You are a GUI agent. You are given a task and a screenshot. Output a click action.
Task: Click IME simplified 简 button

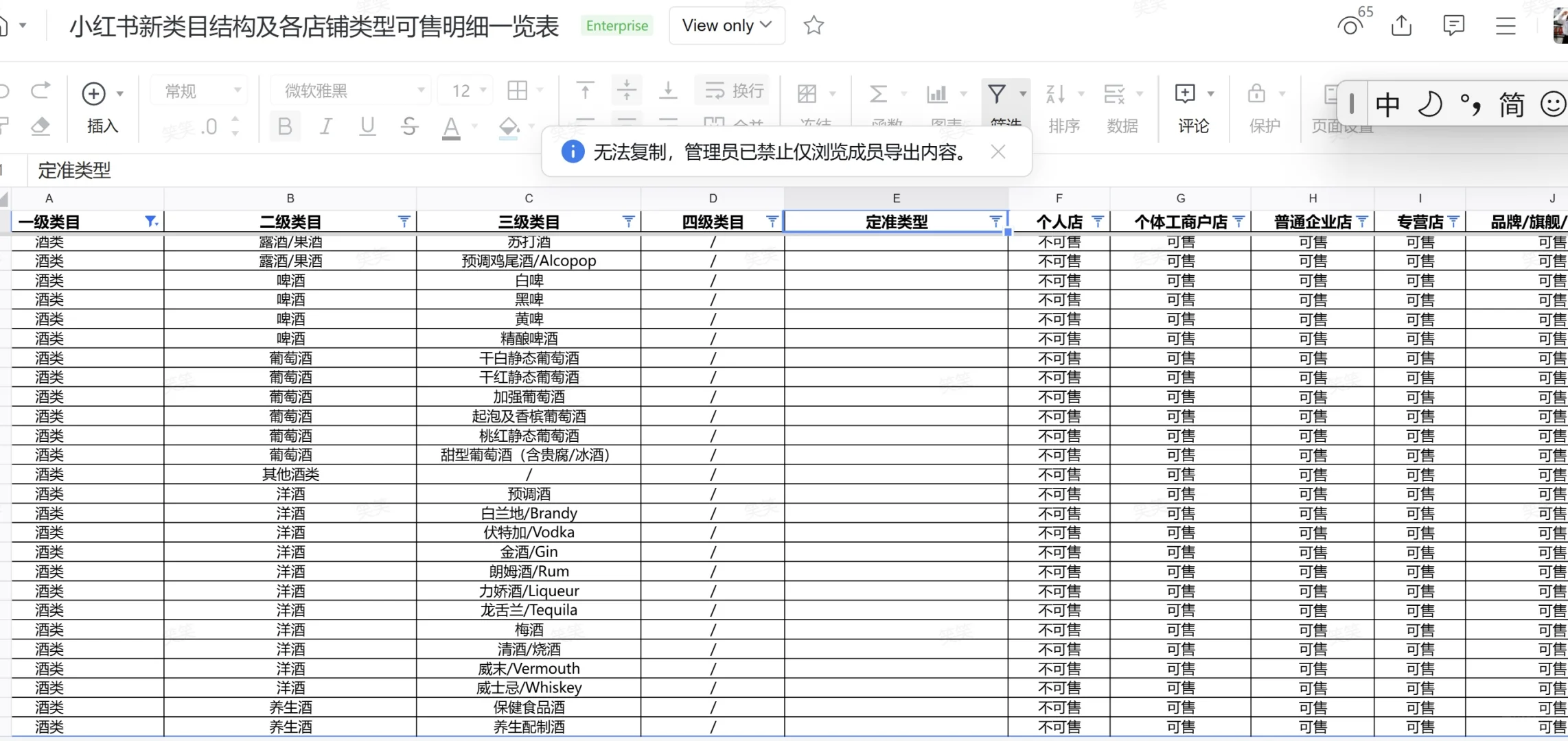pos(1511,104)
